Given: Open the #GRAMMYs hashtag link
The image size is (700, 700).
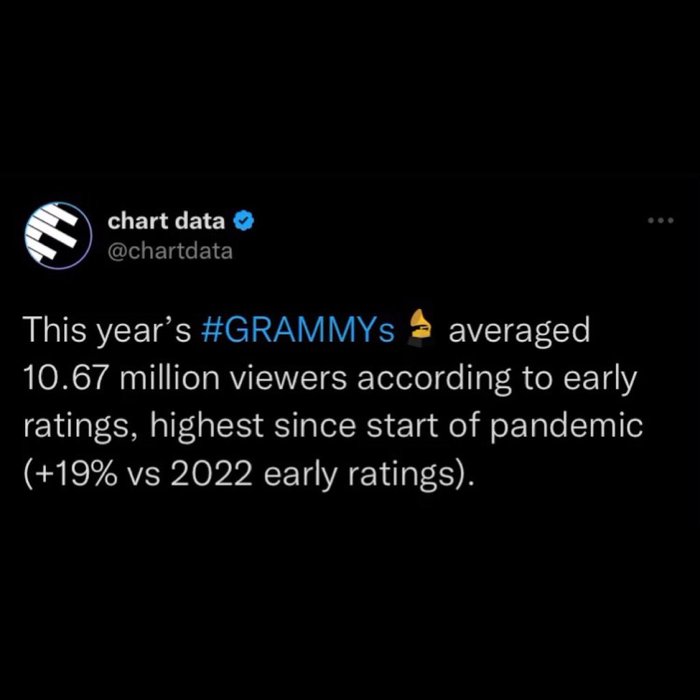Looking at the screenshot, I should [298, 330].
